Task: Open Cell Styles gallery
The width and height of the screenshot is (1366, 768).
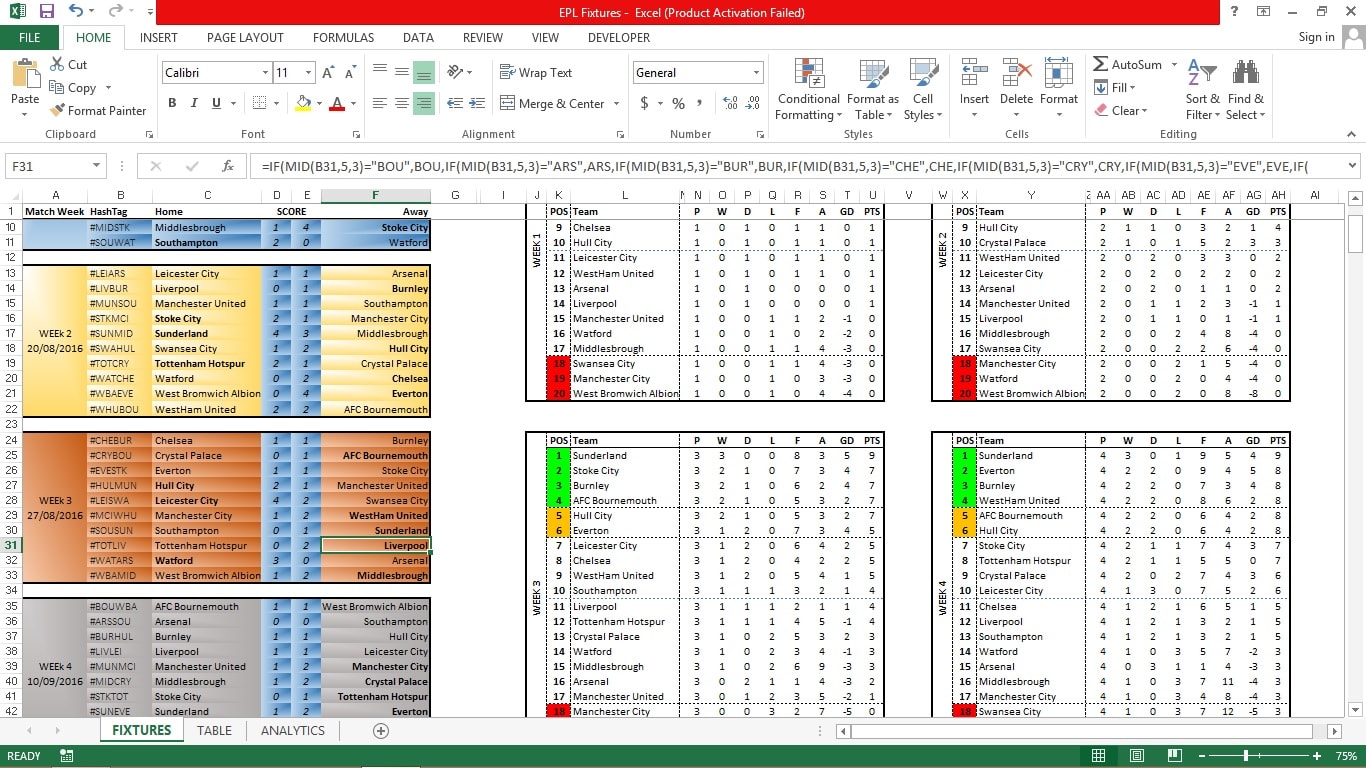Action: coord(922,90)
